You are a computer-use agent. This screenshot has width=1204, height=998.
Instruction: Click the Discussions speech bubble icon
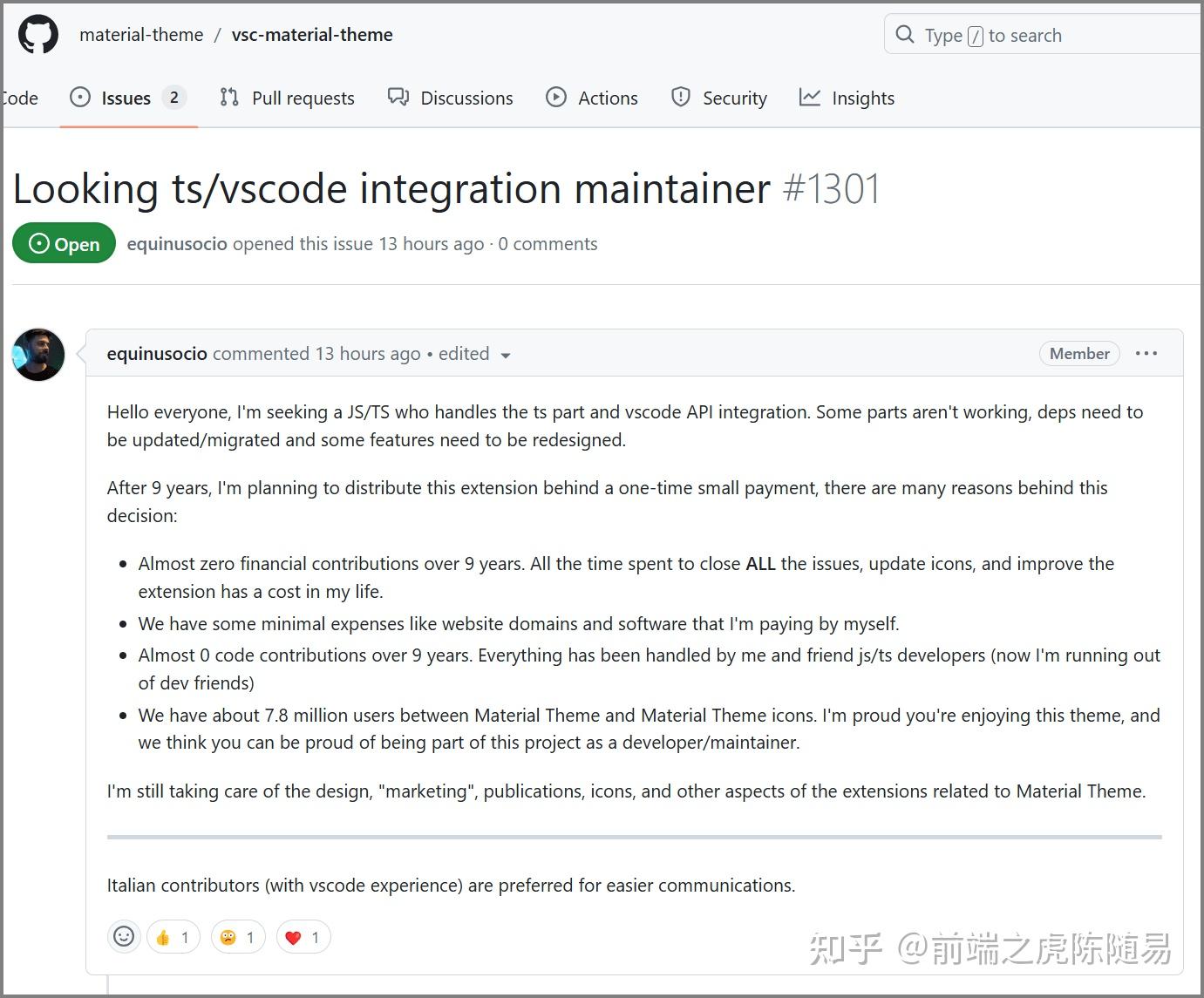tap(399, 98)
